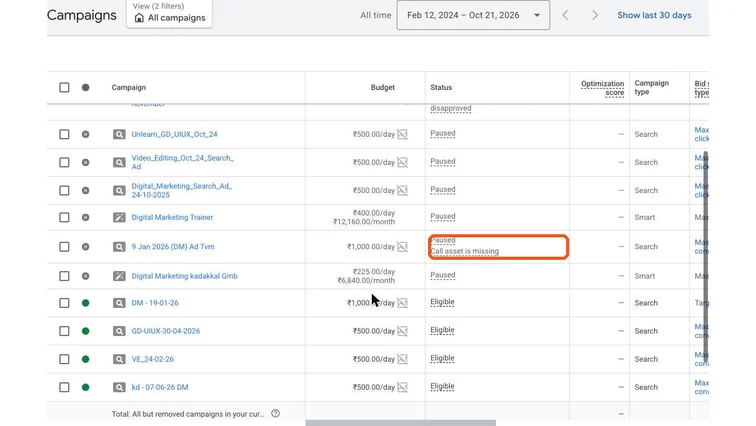
Task: Open the Digital Marketing Trainer campaign
Action: pos(172,217)
